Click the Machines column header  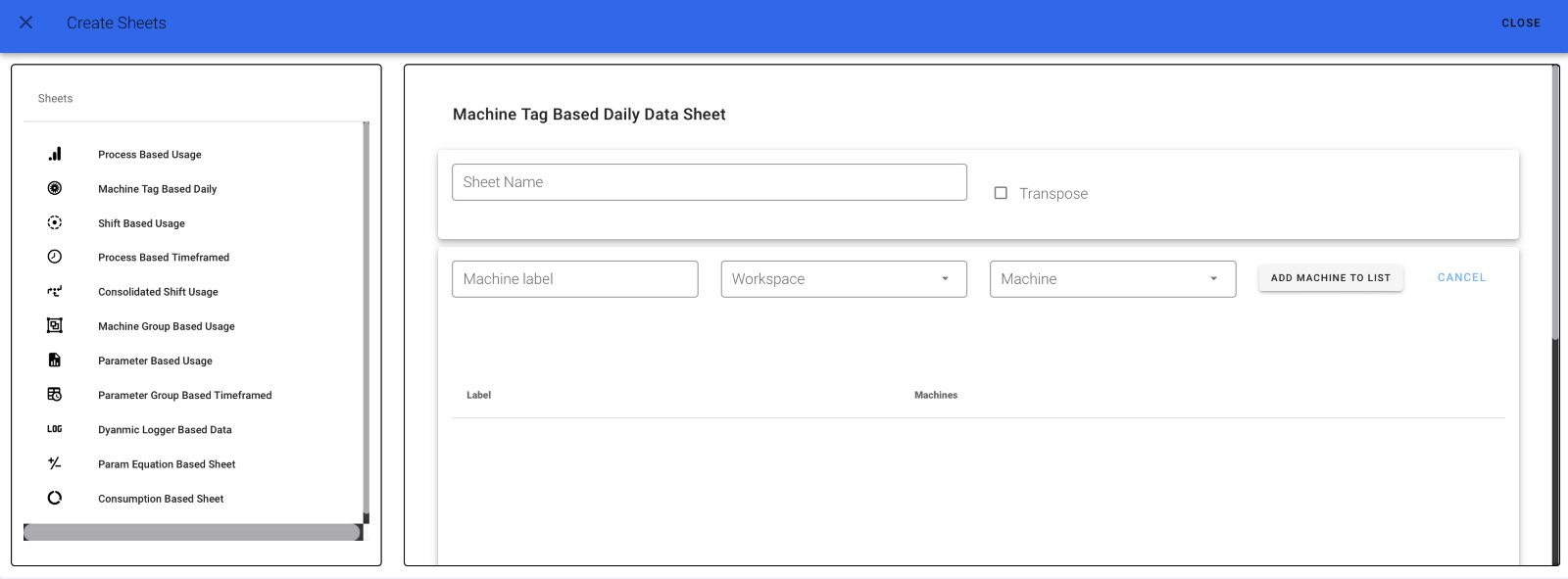(x=936, y=395)
